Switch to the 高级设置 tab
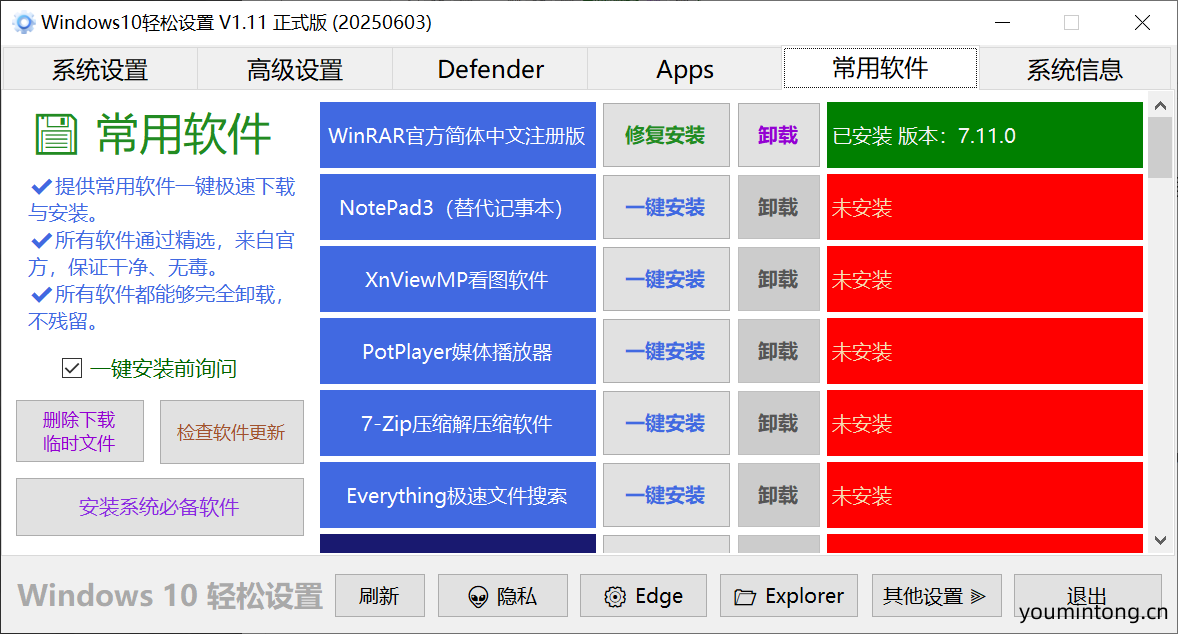Screen dimensions: 1178x634 pos(294,69)
